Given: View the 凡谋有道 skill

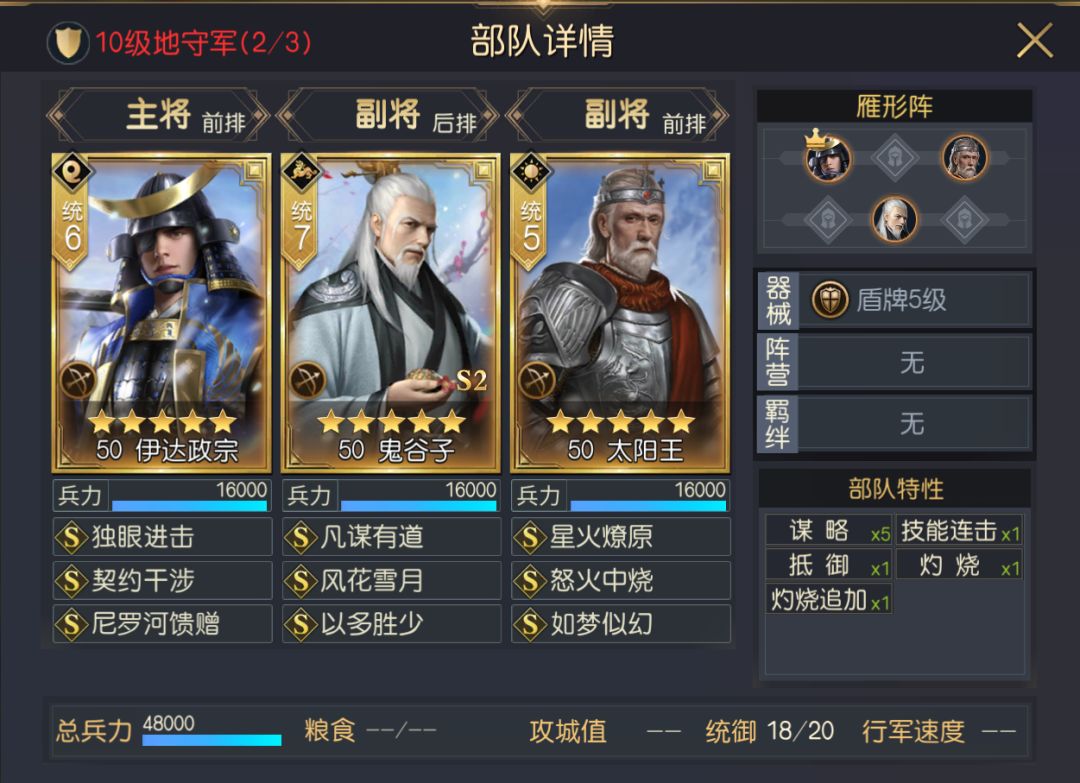Looking at the screenshot, I should (391, 537).
